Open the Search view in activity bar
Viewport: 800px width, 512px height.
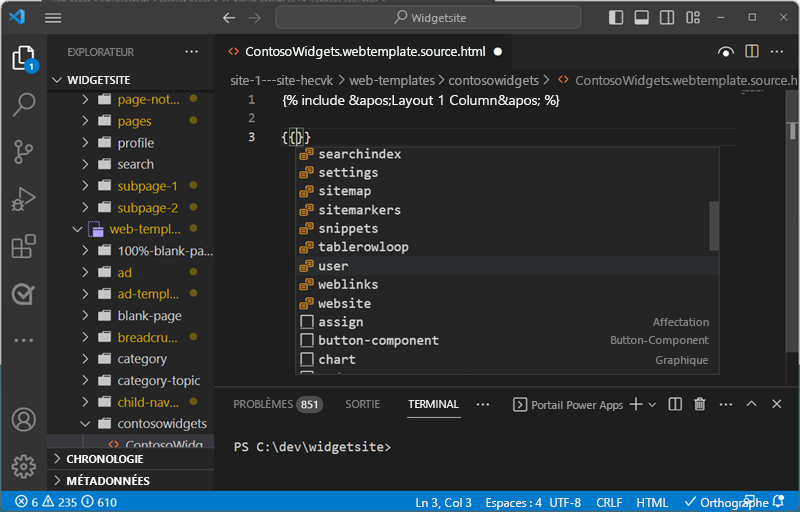[23, 105]
